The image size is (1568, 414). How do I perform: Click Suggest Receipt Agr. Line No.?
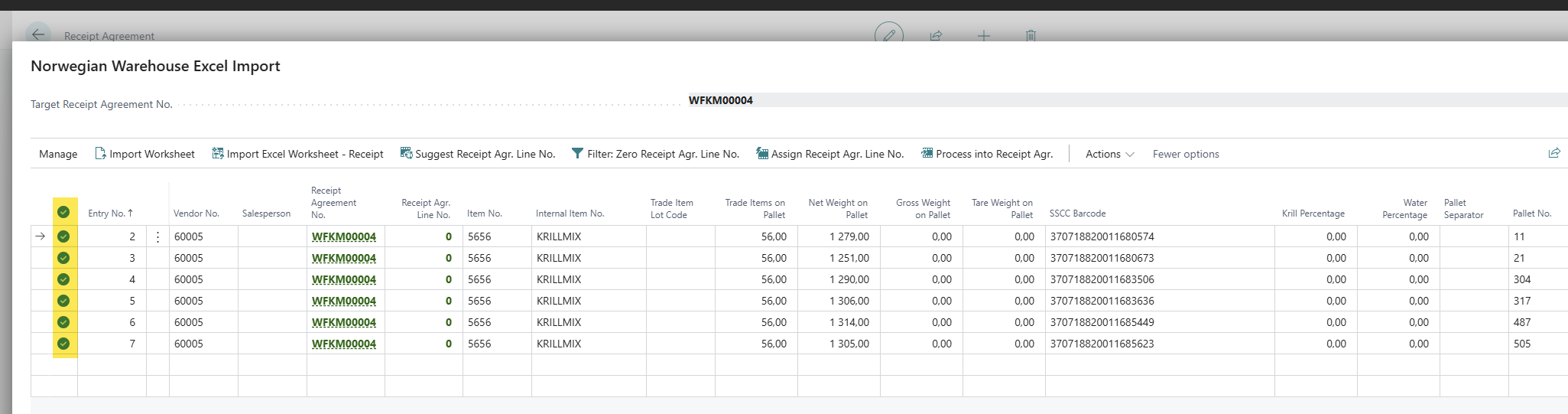(x=478, y=154)
